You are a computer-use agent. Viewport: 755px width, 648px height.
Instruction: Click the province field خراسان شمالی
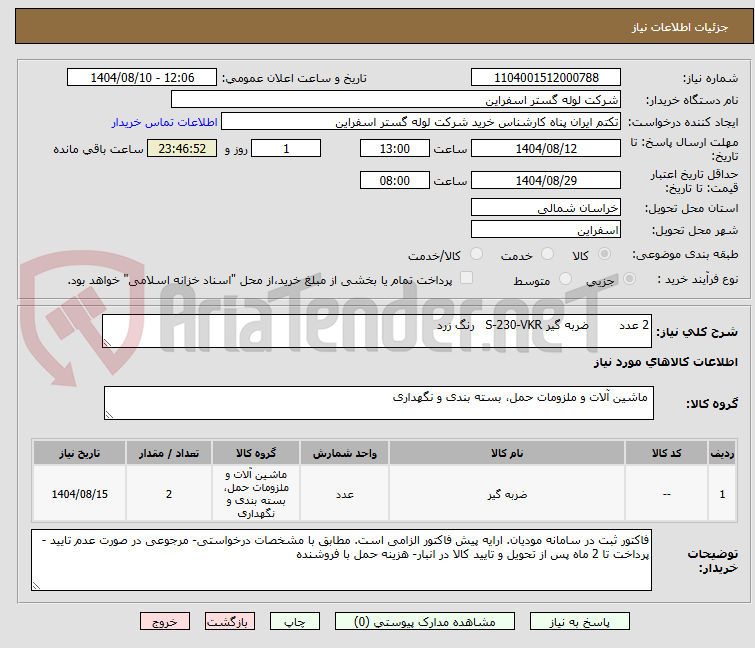[x=546, y=207]
